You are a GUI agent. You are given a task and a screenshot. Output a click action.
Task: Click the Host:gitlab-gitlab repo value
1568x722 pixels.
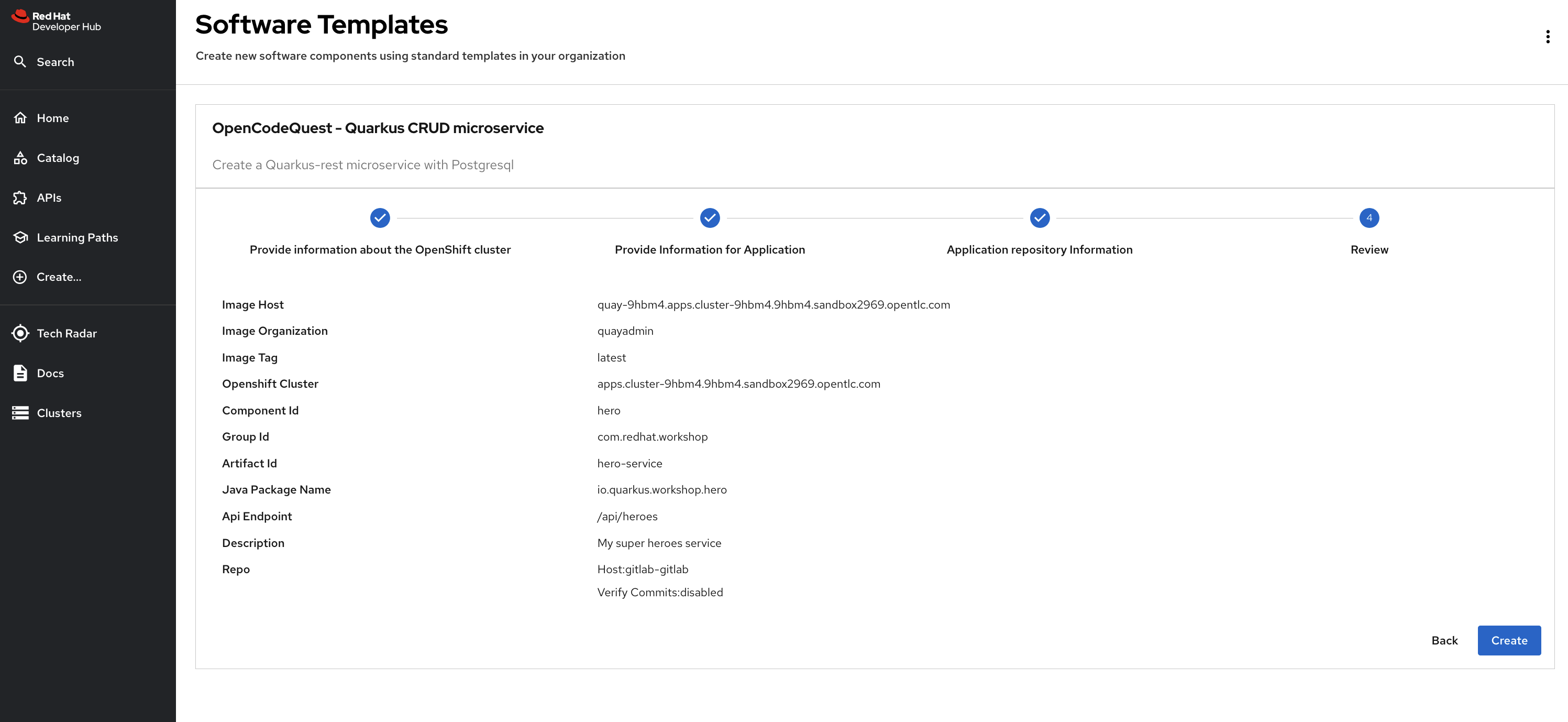pyautogui.click(x=643, y=569)
